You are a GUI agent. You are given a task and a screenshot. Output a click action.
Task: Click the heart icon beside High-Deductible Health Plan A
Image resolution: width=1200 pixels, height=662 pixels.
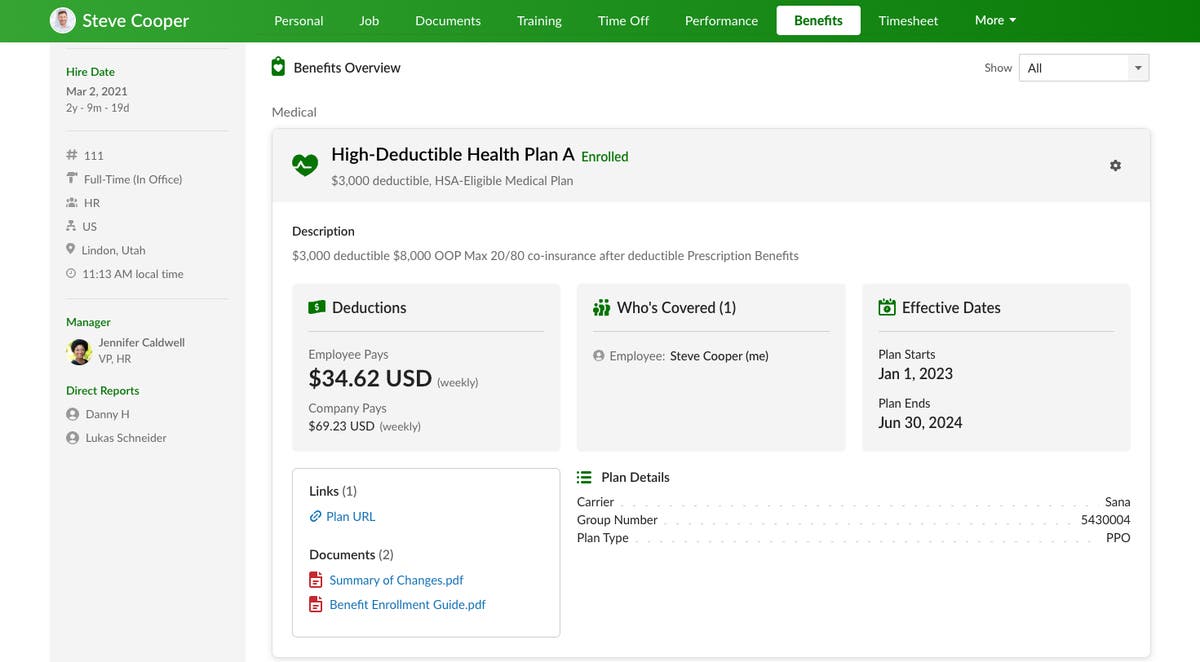tap(304, 164)
